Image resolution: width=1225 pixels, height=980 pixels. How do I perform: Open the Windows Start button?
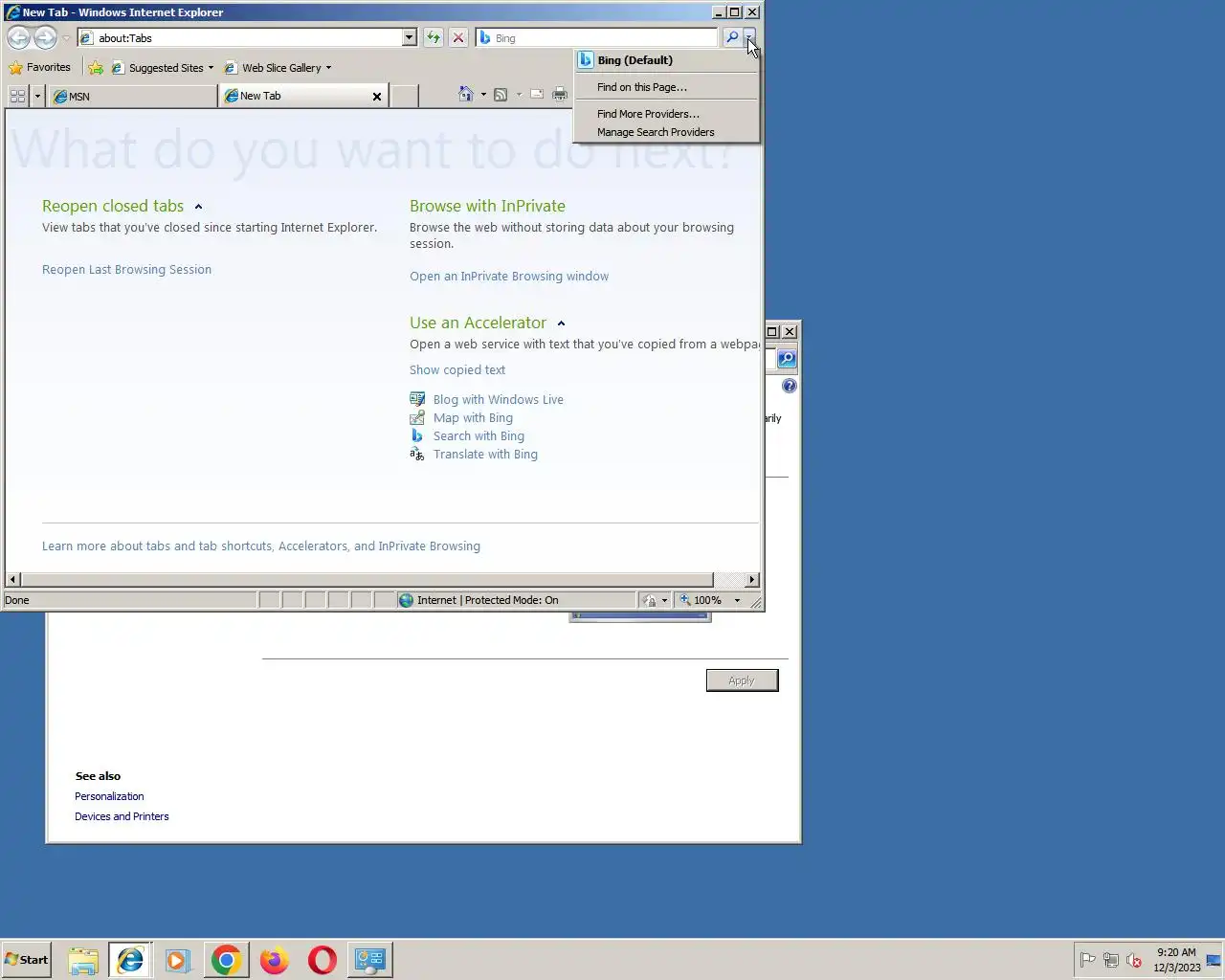[26, 960]
